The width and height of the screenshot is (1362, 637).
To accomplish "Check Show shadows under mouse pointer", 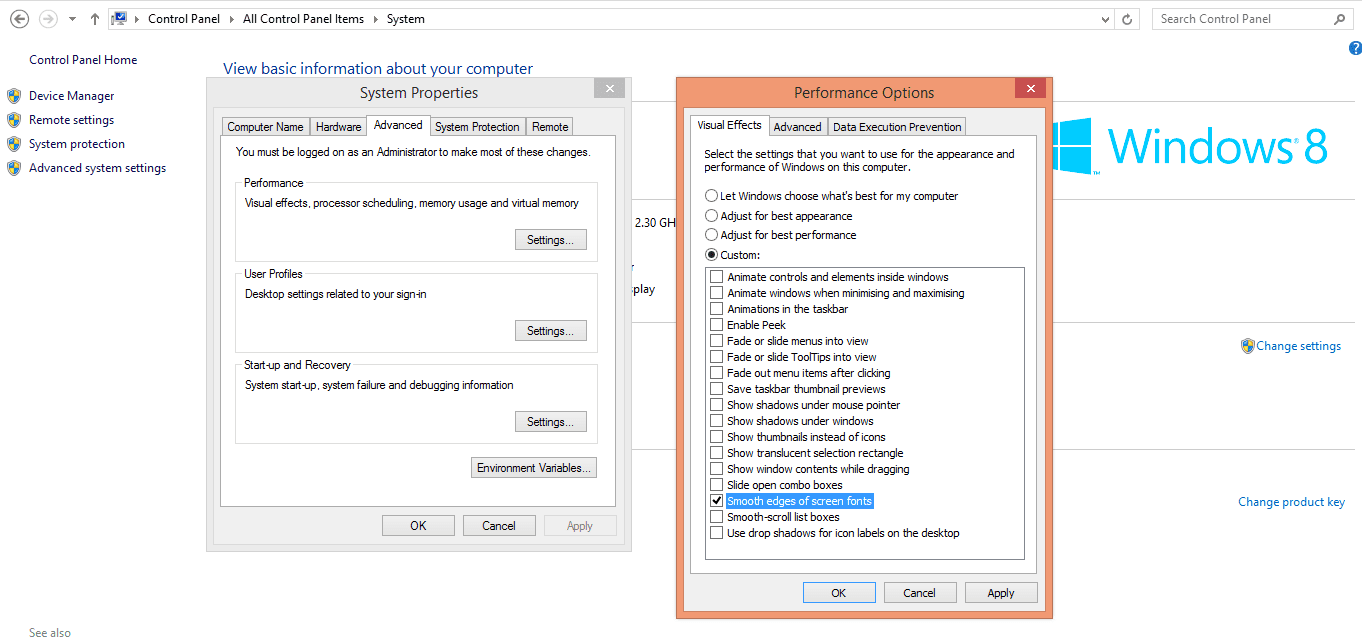I will 716,405.
